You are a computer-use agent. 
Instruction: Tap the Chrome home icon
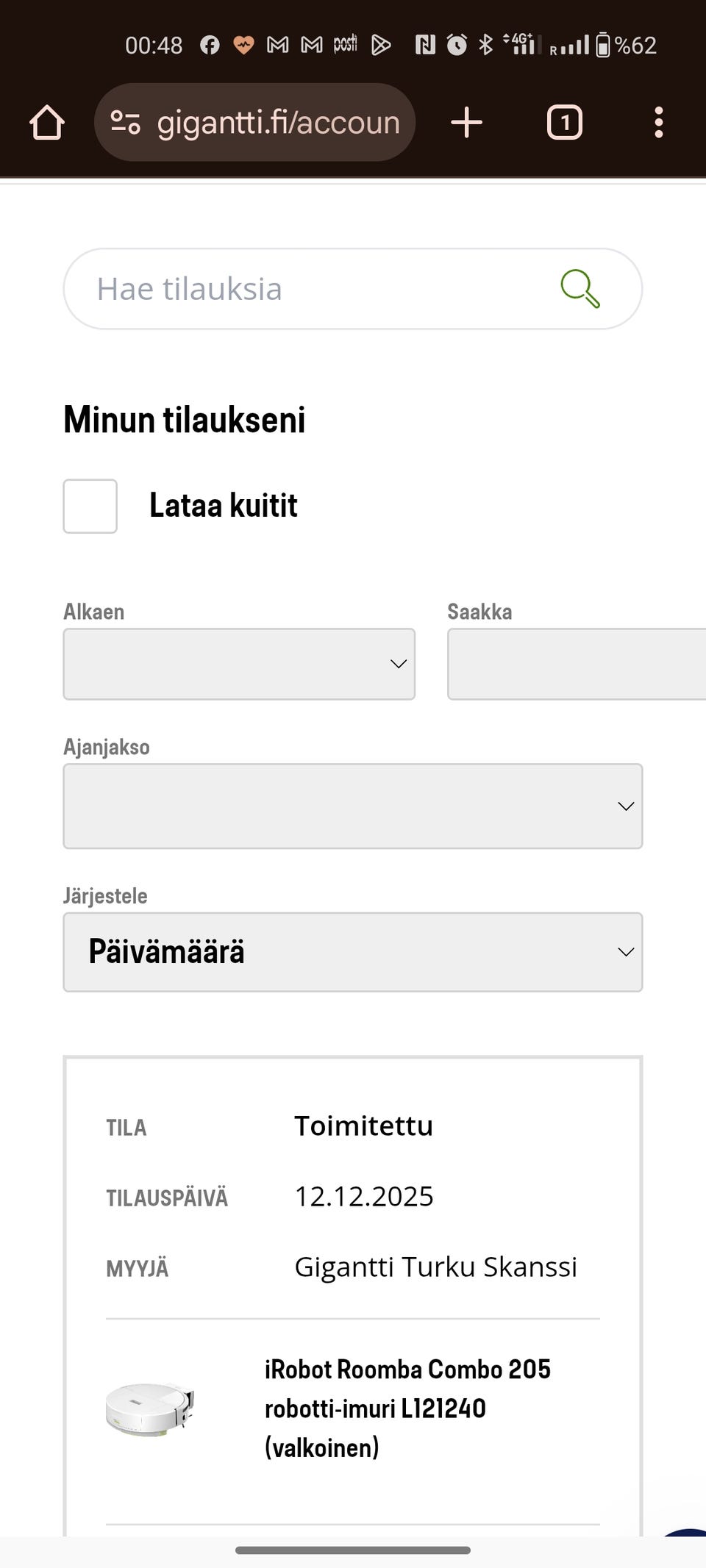coord(46,123)
